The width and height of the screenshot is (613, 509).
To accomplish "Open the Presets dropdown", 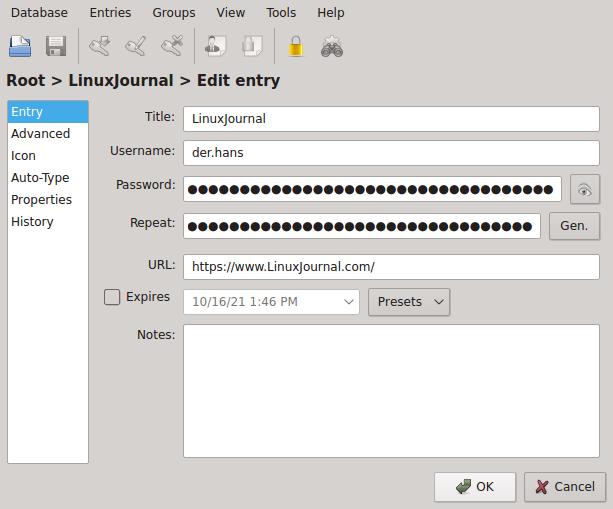I will pos(409,301).
